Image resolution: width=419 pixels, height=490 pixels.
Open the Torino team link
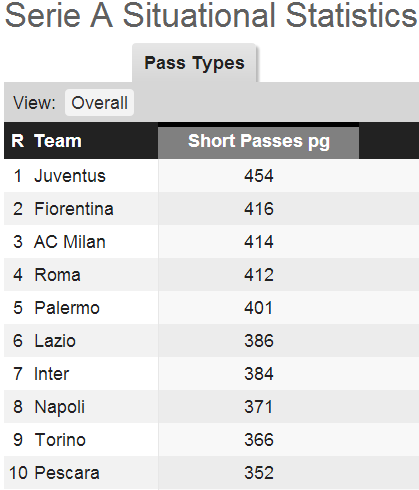tap(60, 440)
